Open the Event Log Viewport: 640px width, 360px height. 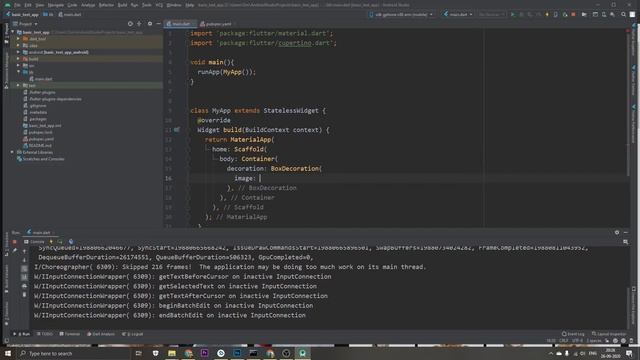(x=573, y=334)
